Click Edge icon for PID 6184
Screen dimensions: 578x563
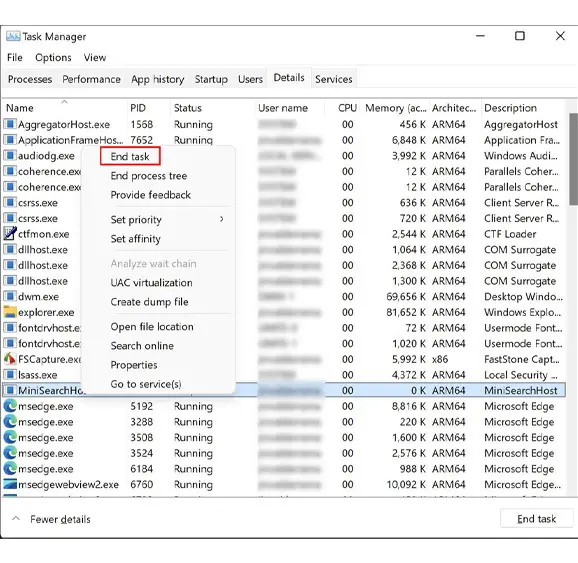[10, 469]
